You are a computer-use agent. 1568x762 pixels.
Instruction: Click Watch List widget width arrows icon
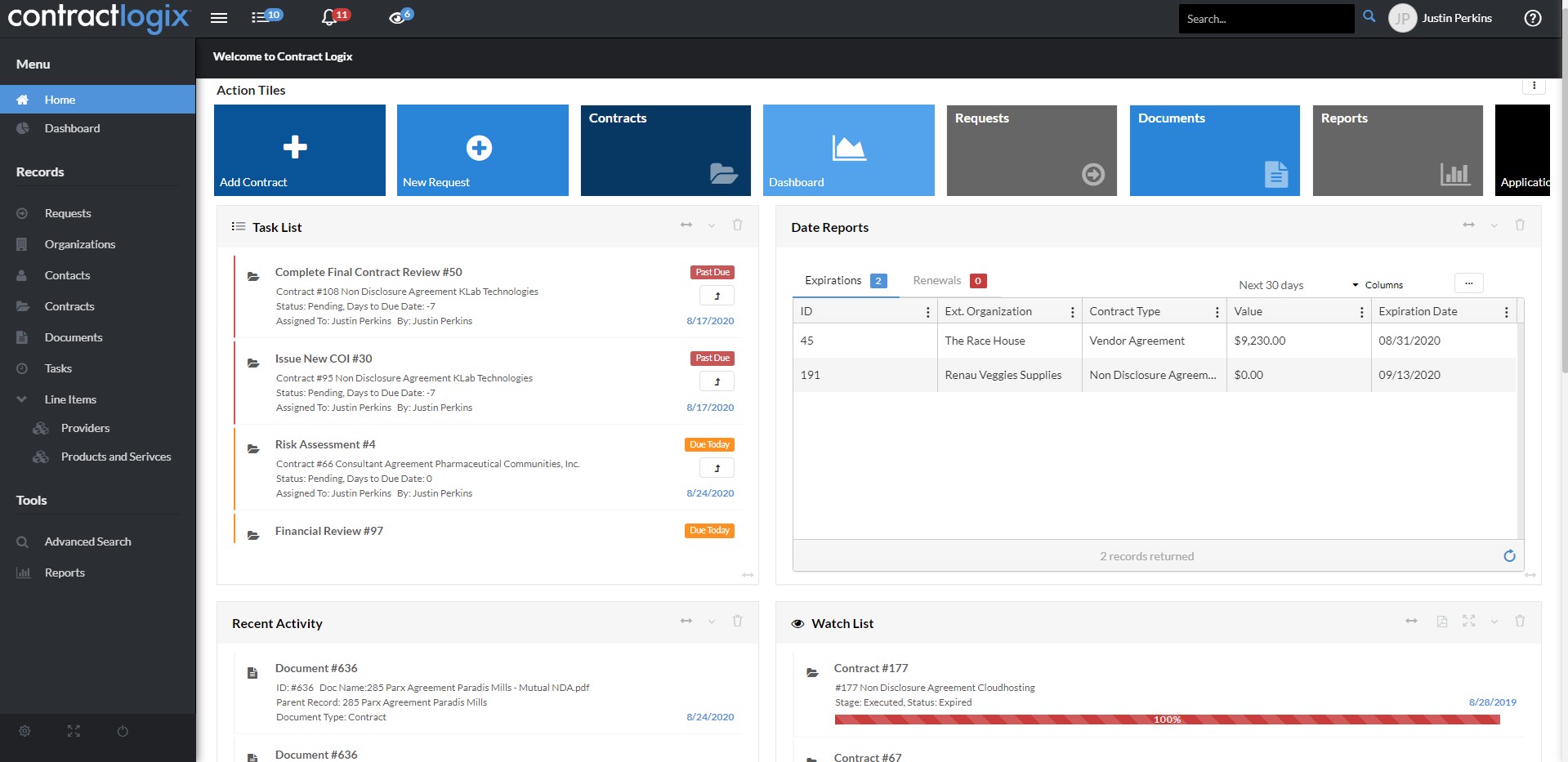(x=1411, y=621)
